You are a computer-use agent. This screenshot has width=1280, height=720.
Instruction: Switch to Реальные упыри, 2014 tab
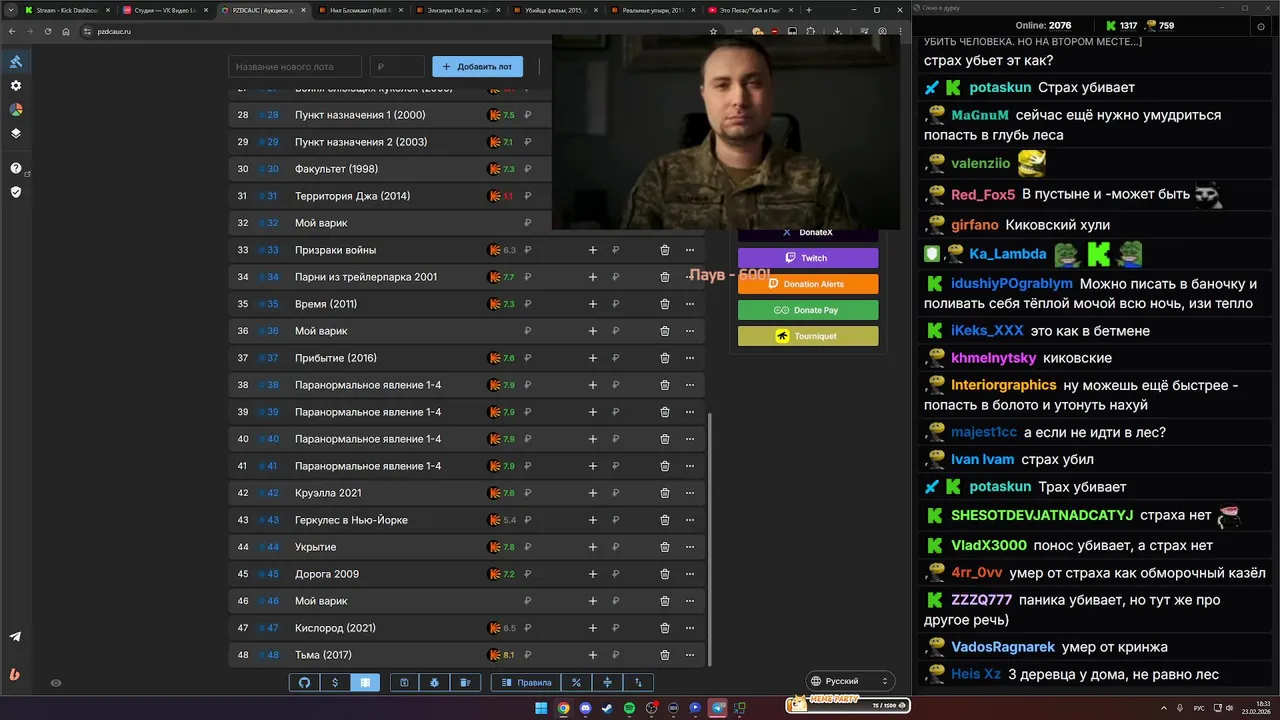pos(652,10)
